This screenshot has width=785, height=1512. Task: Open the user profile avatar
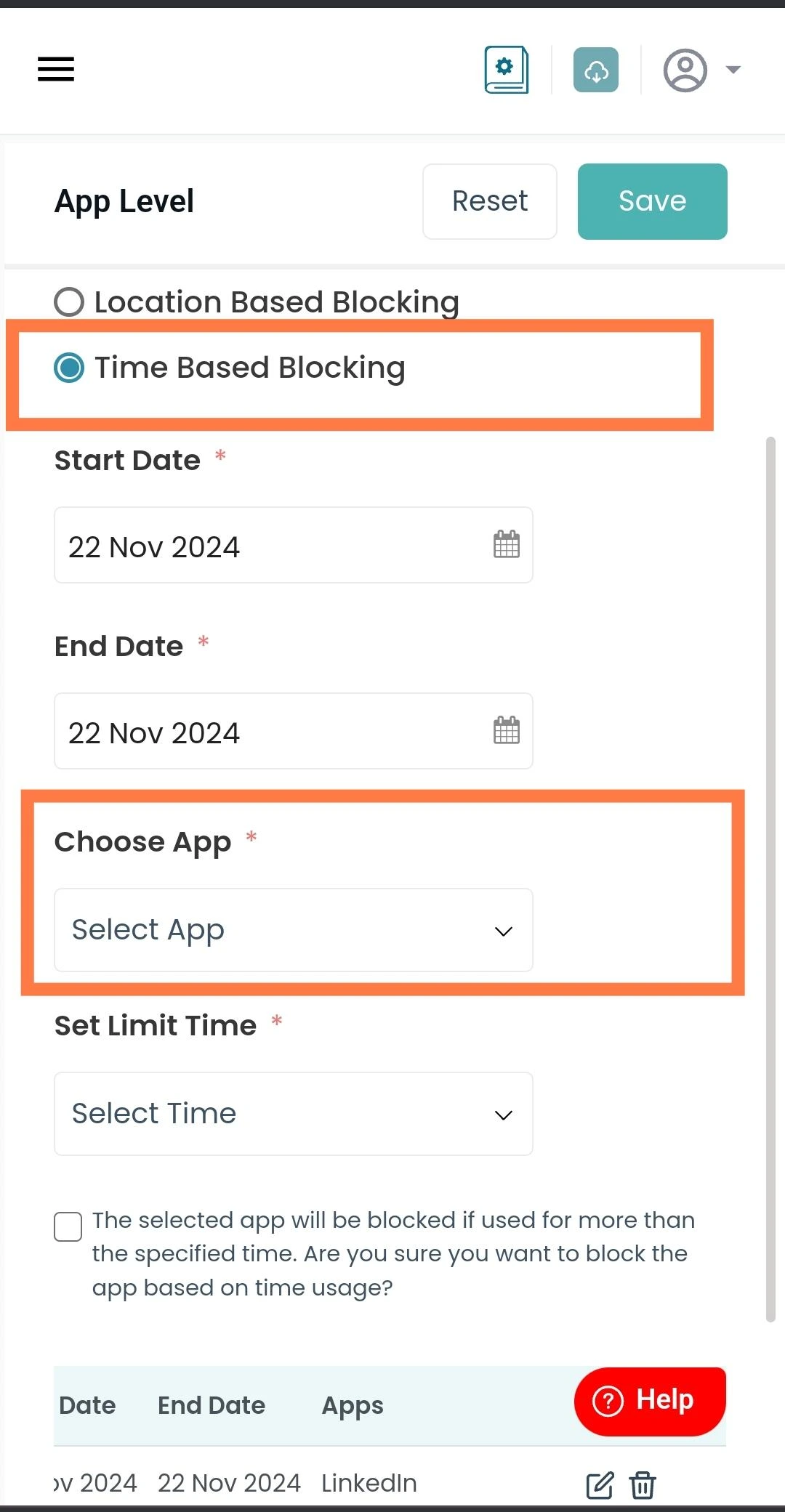coord(685,70)
